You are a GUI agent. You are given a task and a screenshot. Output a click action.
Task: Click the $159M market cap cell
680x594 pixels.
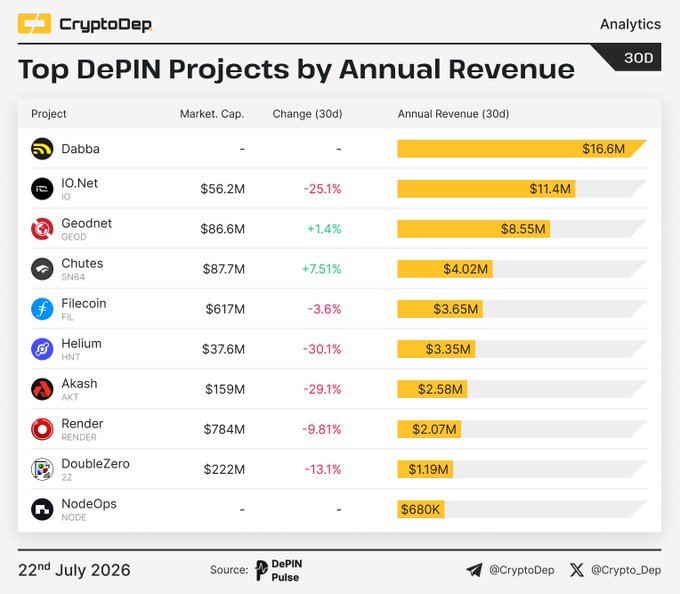225,389
